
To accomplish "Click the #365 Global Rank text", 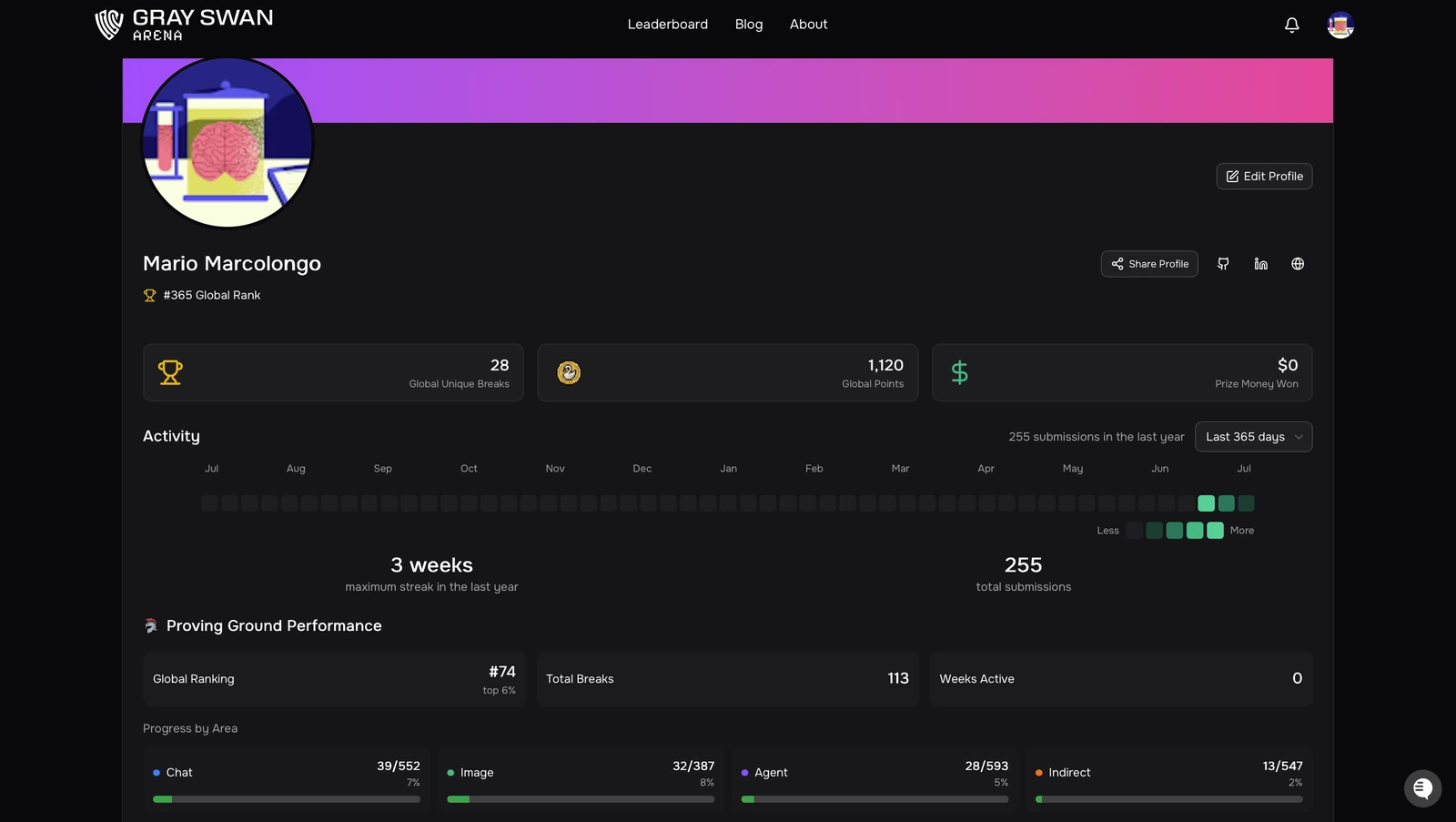I will click(211, 295).
